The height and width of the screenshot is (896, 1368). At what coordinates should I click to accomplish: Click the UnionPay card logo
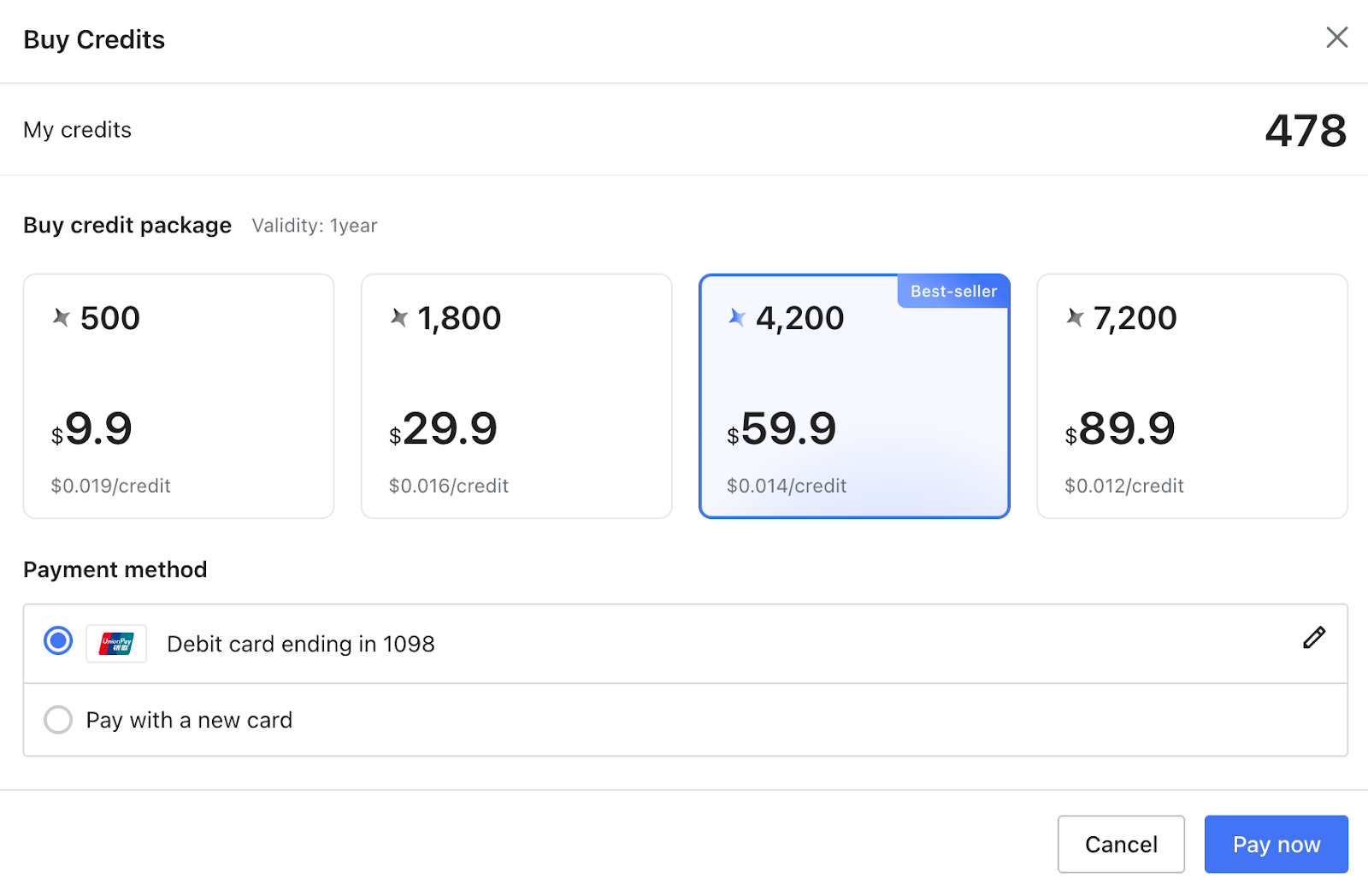[x=116, y=644]
